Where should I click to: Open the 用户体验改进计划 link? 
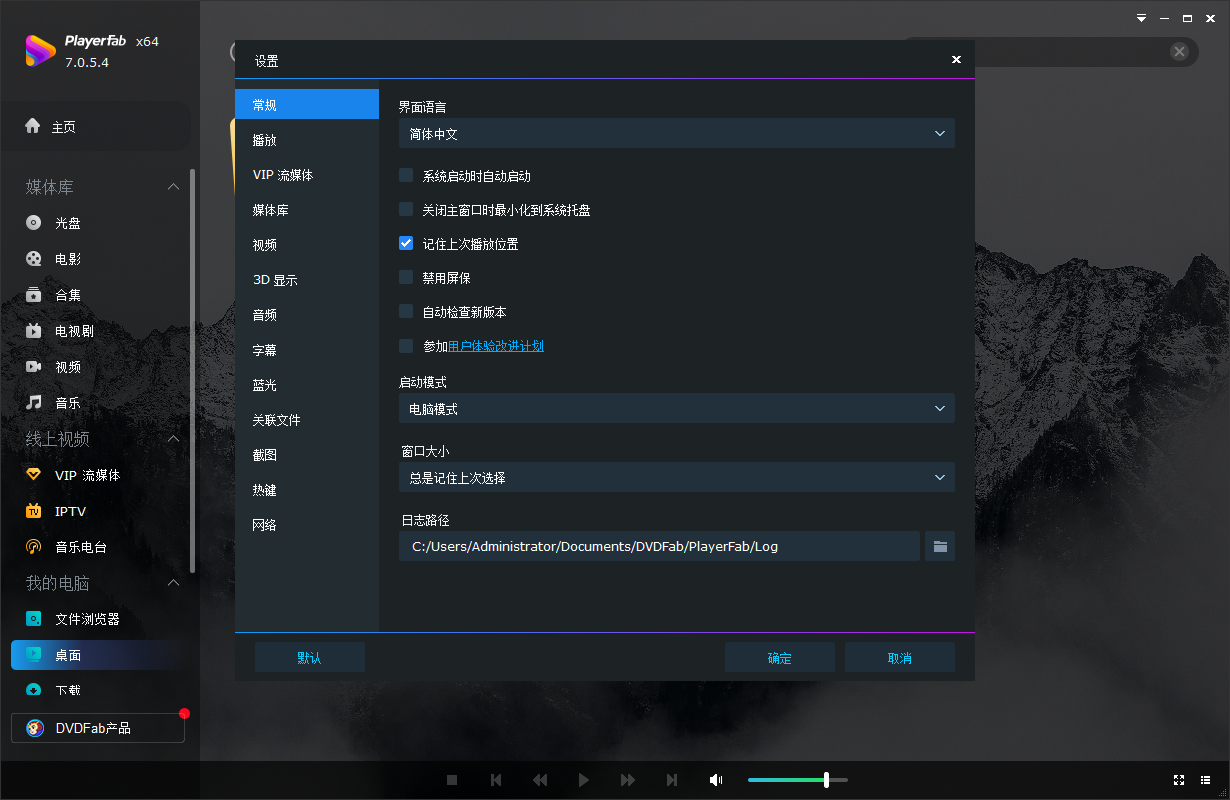tap(495, 345)
